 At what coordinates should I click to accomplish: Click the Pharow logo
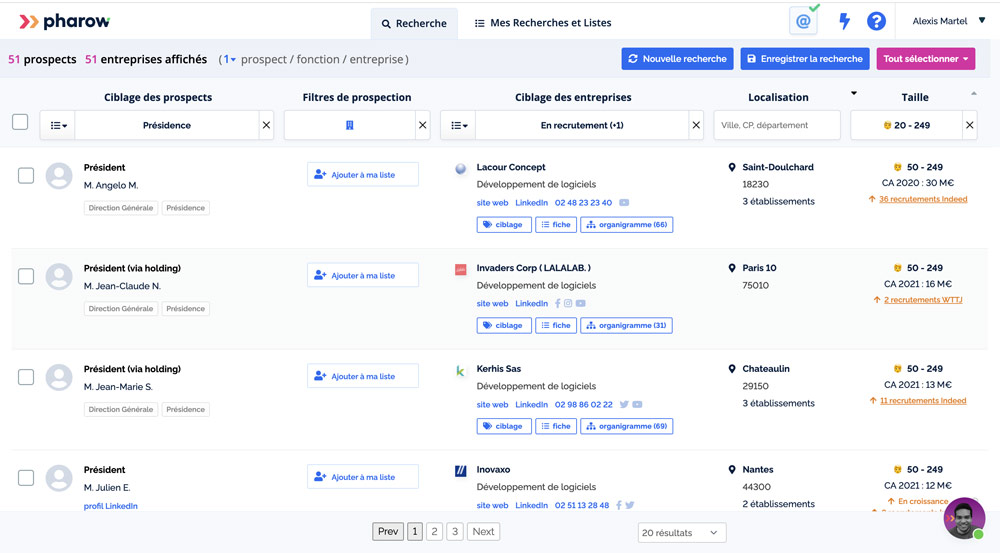(x=64, y=22)
